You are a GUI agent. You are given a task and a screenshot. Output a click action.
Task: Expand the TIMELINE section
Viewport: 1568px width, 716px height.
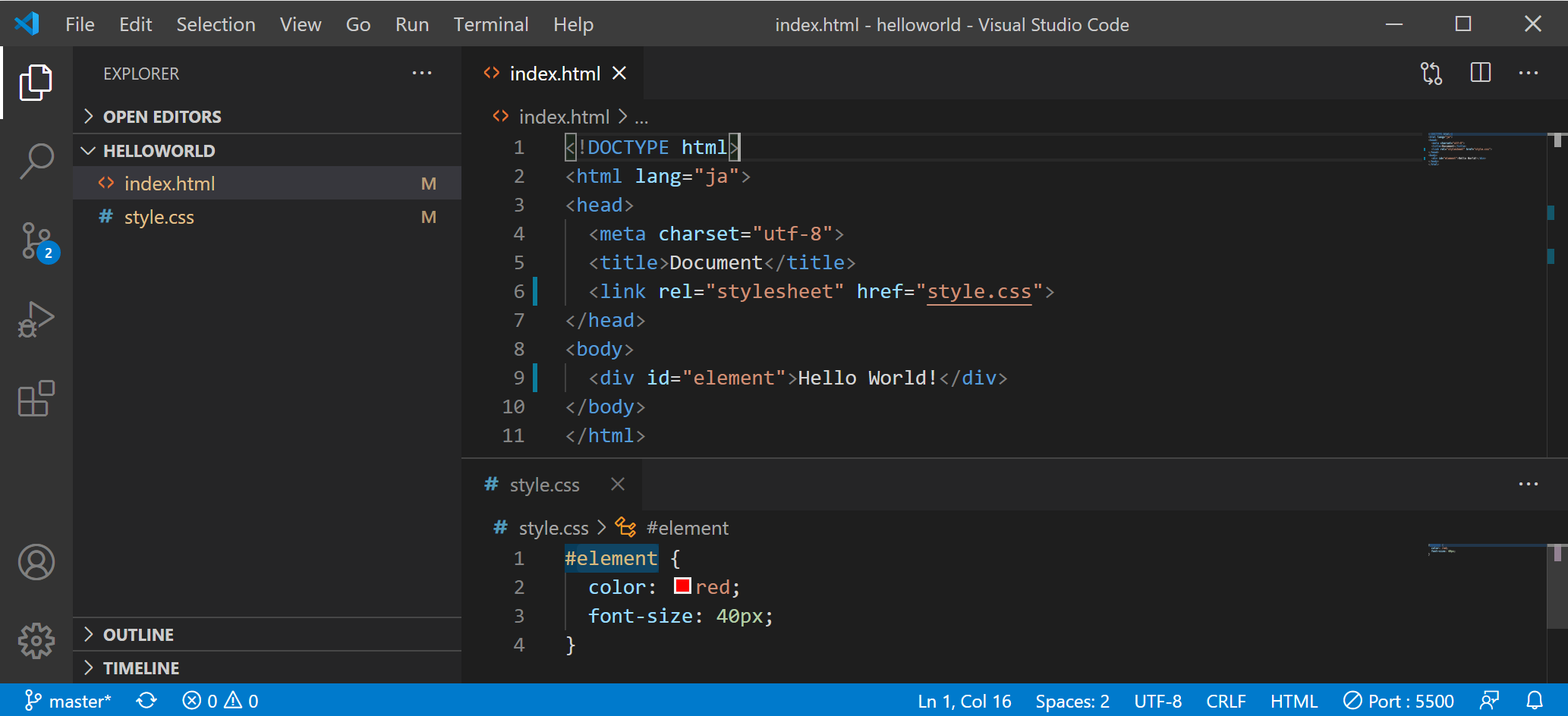click(89, 667)
